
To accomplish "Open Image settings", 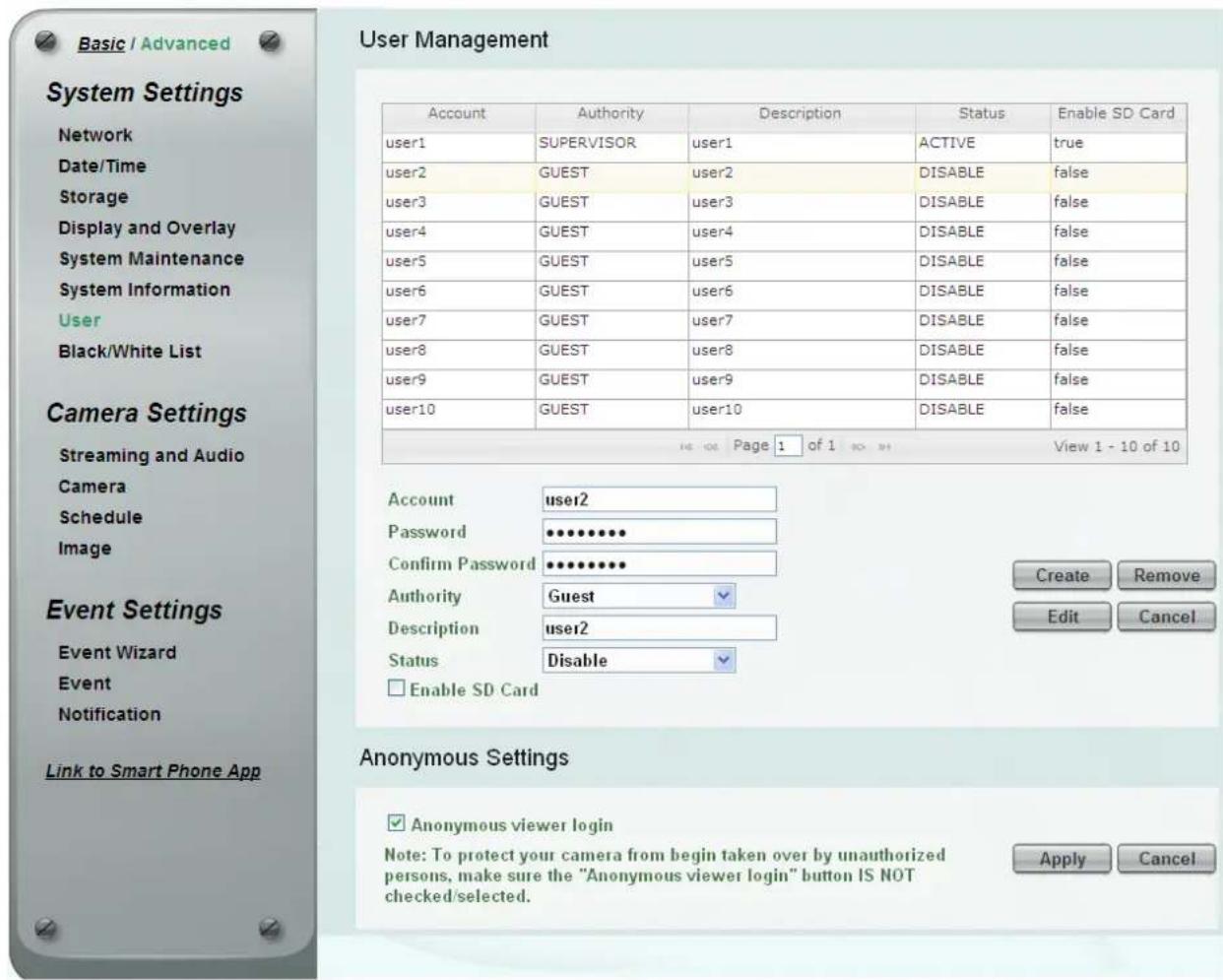I will (x=84, y=548).
